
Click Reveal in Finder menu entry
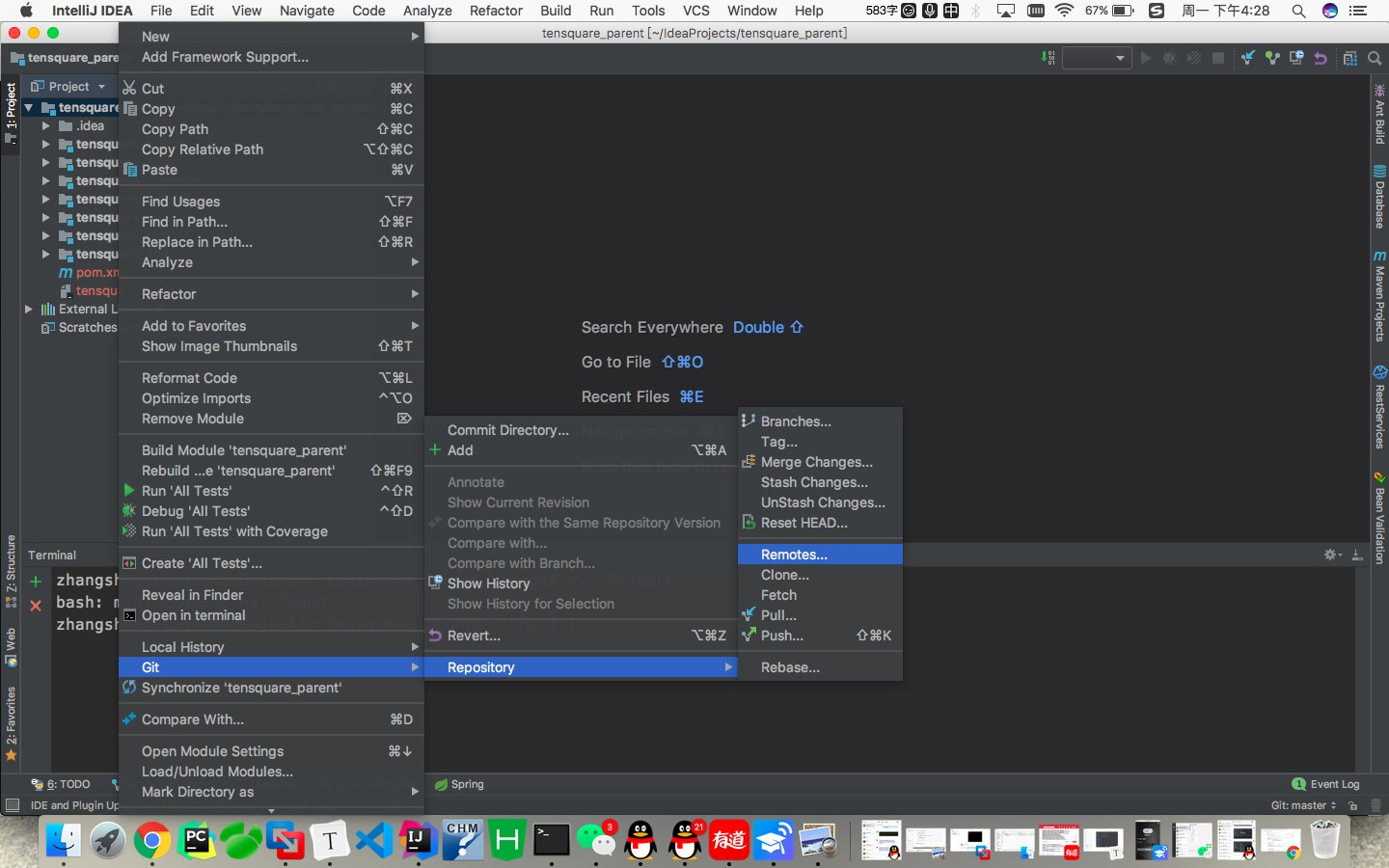(x=271, y=595)
